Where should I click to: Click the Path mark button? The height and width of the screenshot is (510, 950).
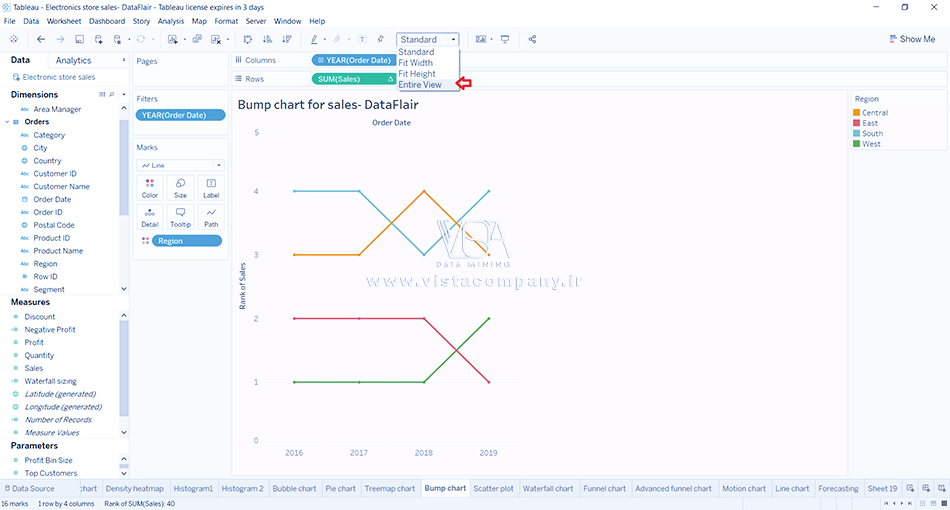coord(211,217)
